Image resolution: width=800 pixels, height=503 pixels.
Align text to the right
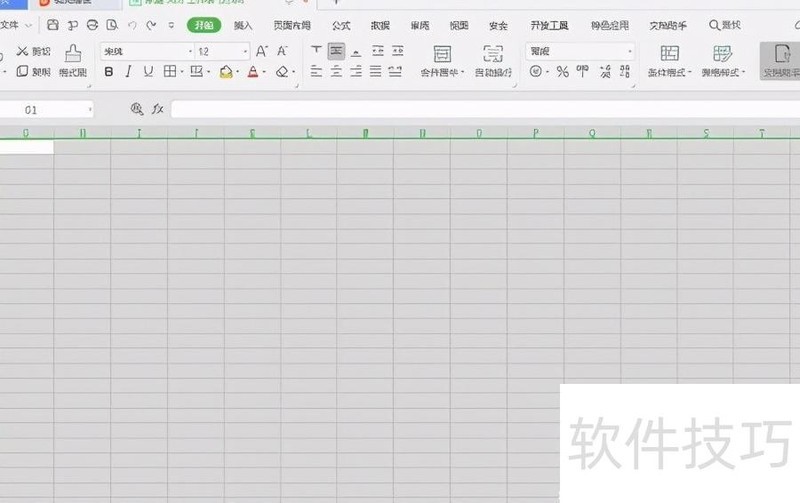point(356,71)
